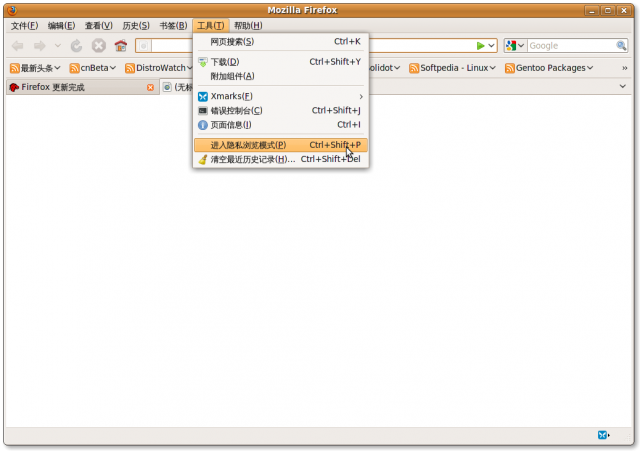The image size is (640, 451).
Task: Click the cnBeta RSS feed icon
Action: point(74,68)
